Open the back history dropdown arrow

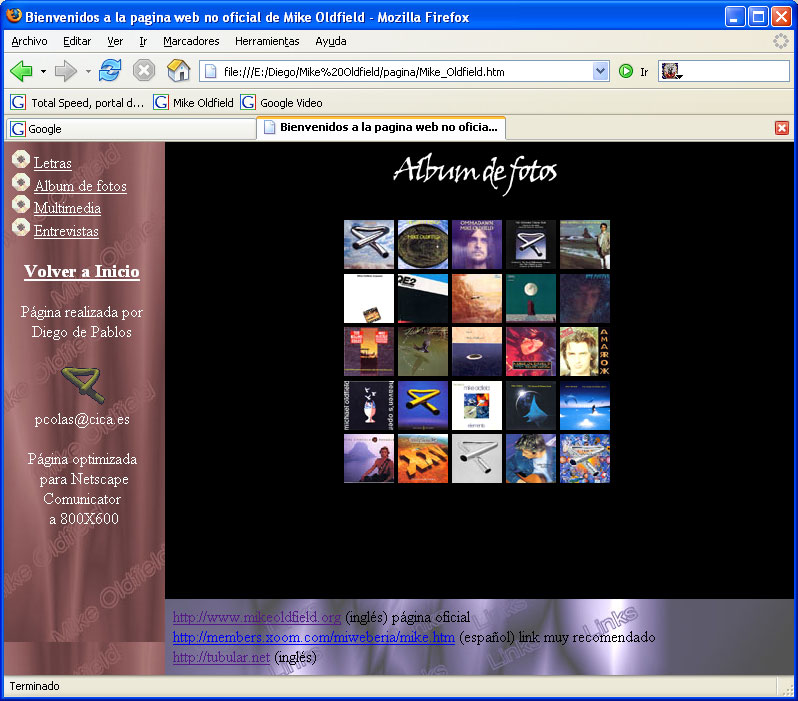pos(43,71)
